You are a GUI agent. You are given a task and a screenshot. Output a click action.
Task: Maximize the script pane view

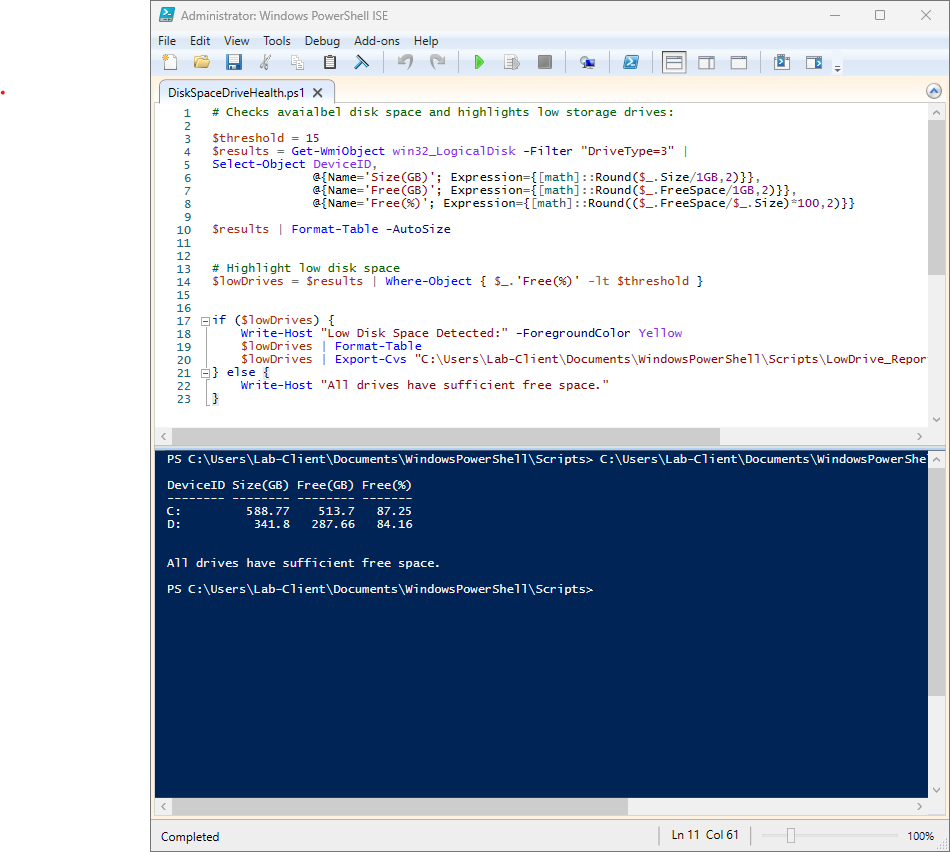738,61
